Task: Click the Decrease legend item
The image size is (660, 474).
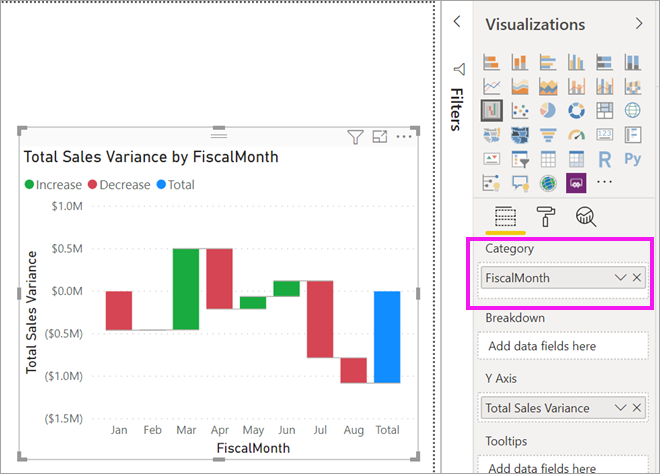Action: pos(119,184)
